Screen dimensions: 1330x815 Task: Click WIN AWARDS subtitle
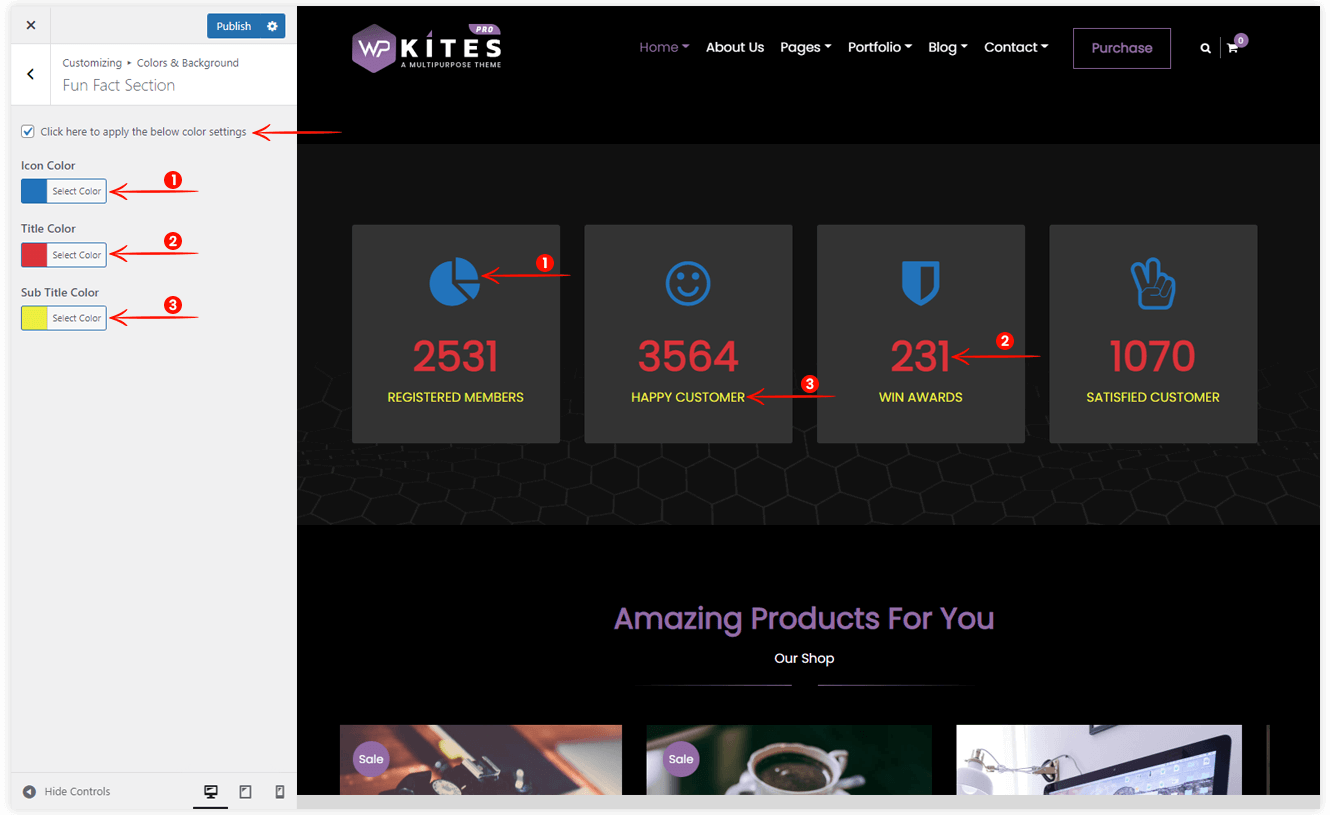(x=920, y=397)
